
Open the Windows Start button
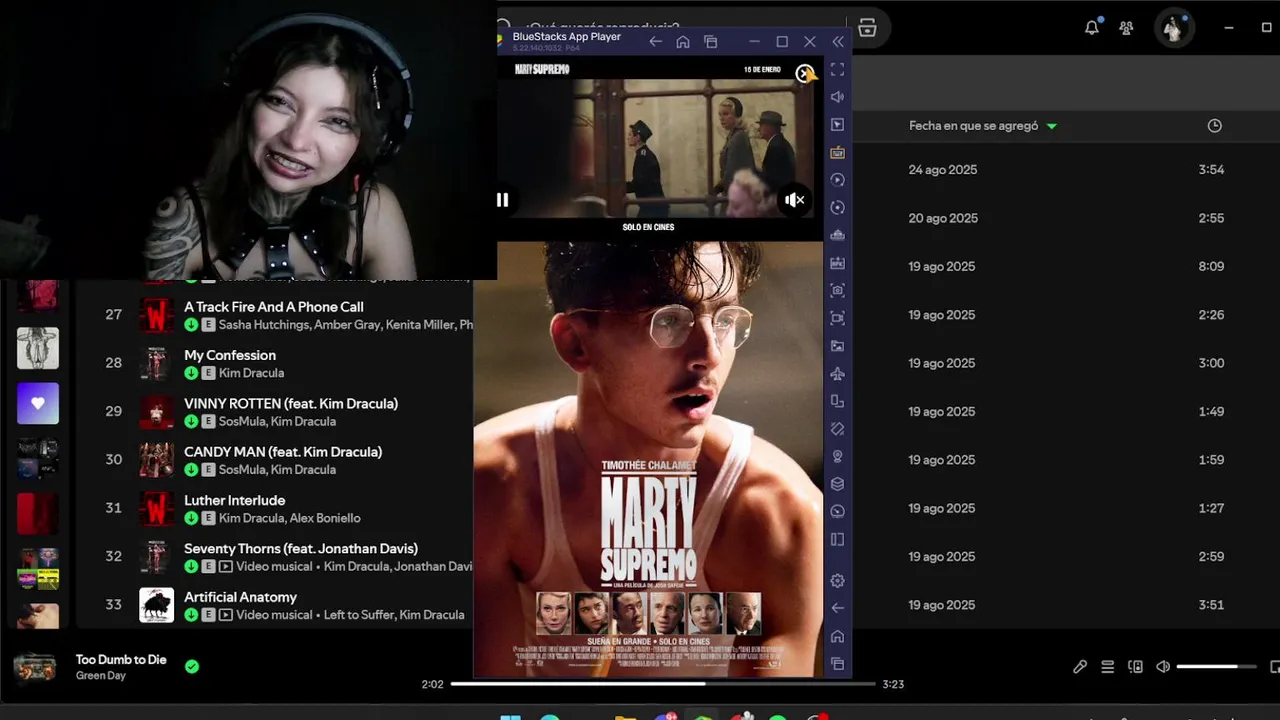tap(510, 717)
